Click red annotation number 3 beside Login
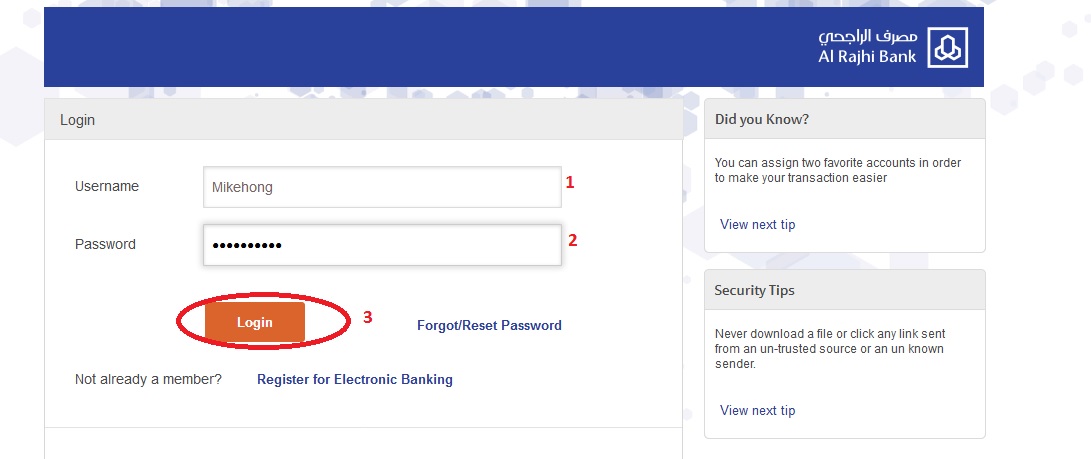This screenshot has height=459, width=1091. (x=367, y=317)
